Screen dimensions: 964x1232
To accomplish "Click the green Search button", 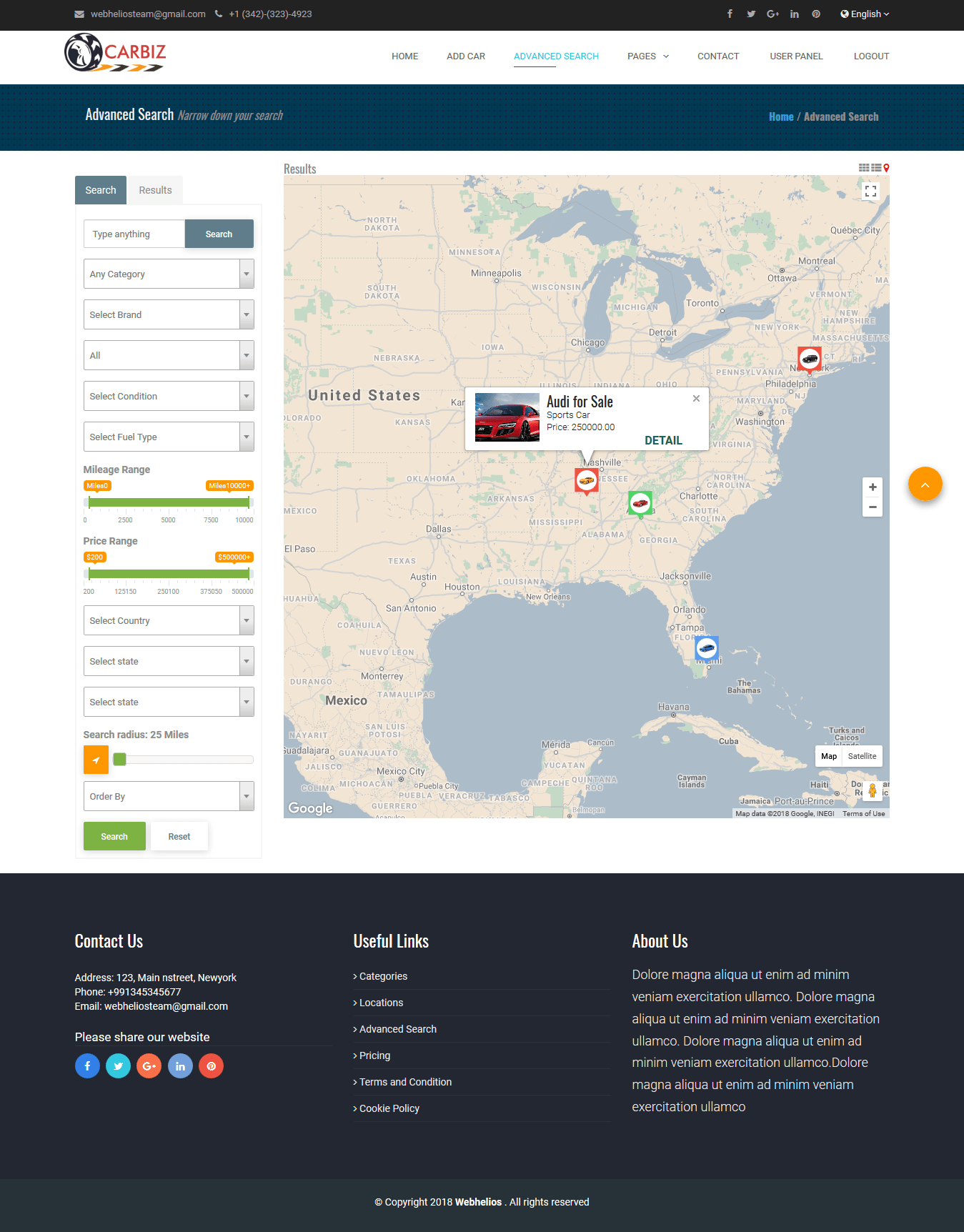I will pos(114,836).
